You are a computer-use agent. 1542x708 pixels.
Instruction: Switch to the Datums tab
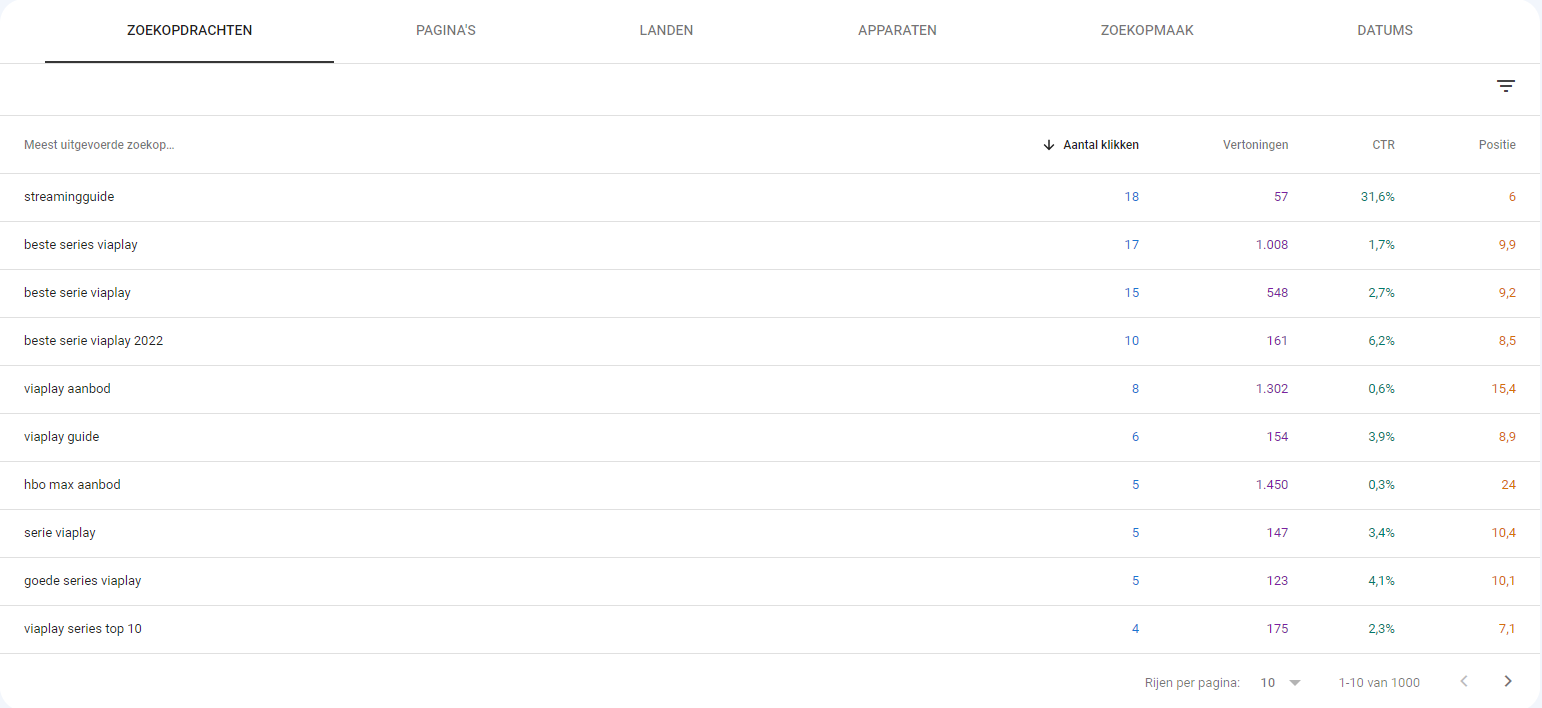pyautogui.click(x=1385, y=31)
